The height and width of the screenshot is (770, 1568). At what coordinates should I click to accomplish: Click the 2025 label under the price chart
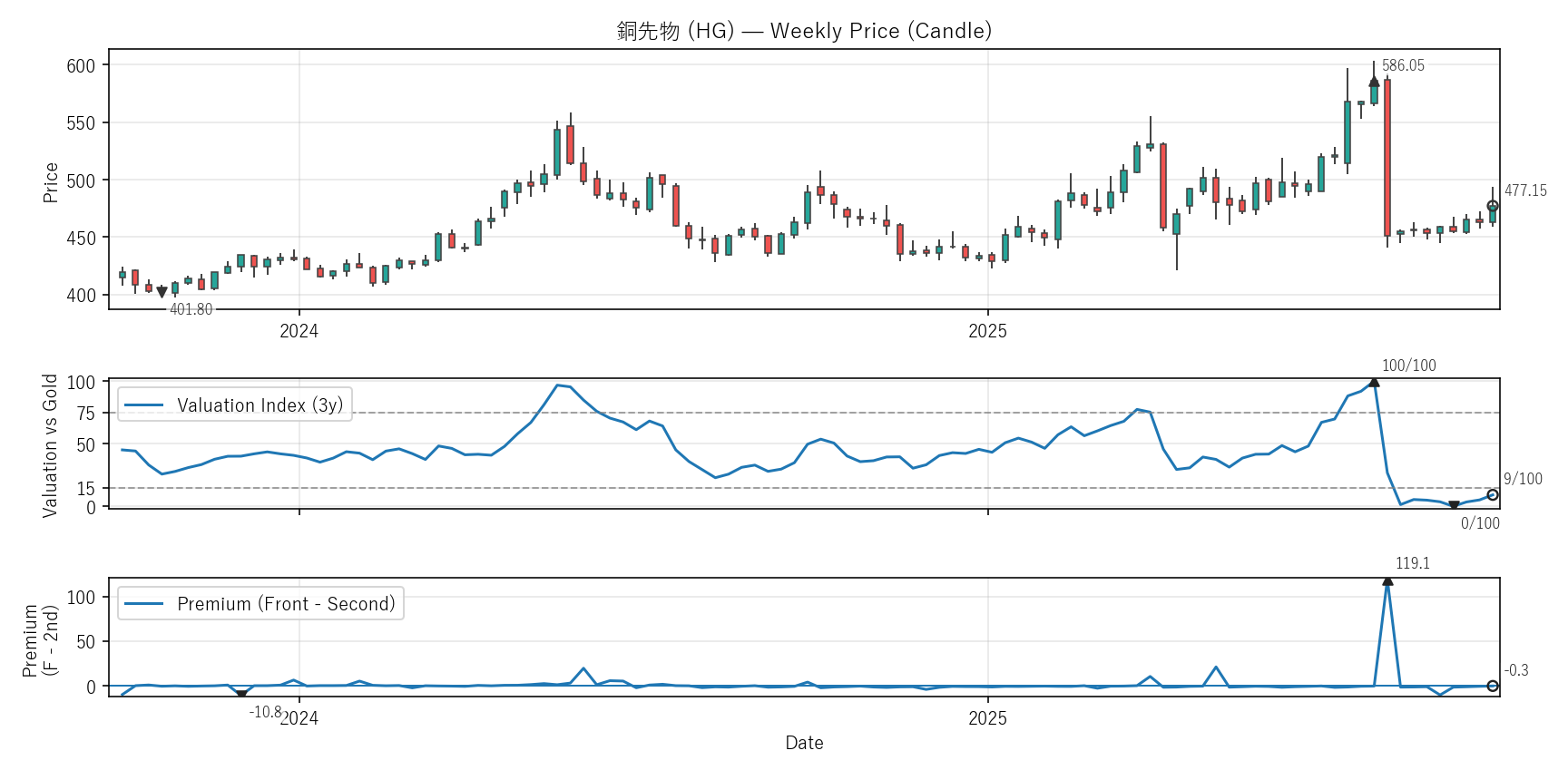(987, 331)
